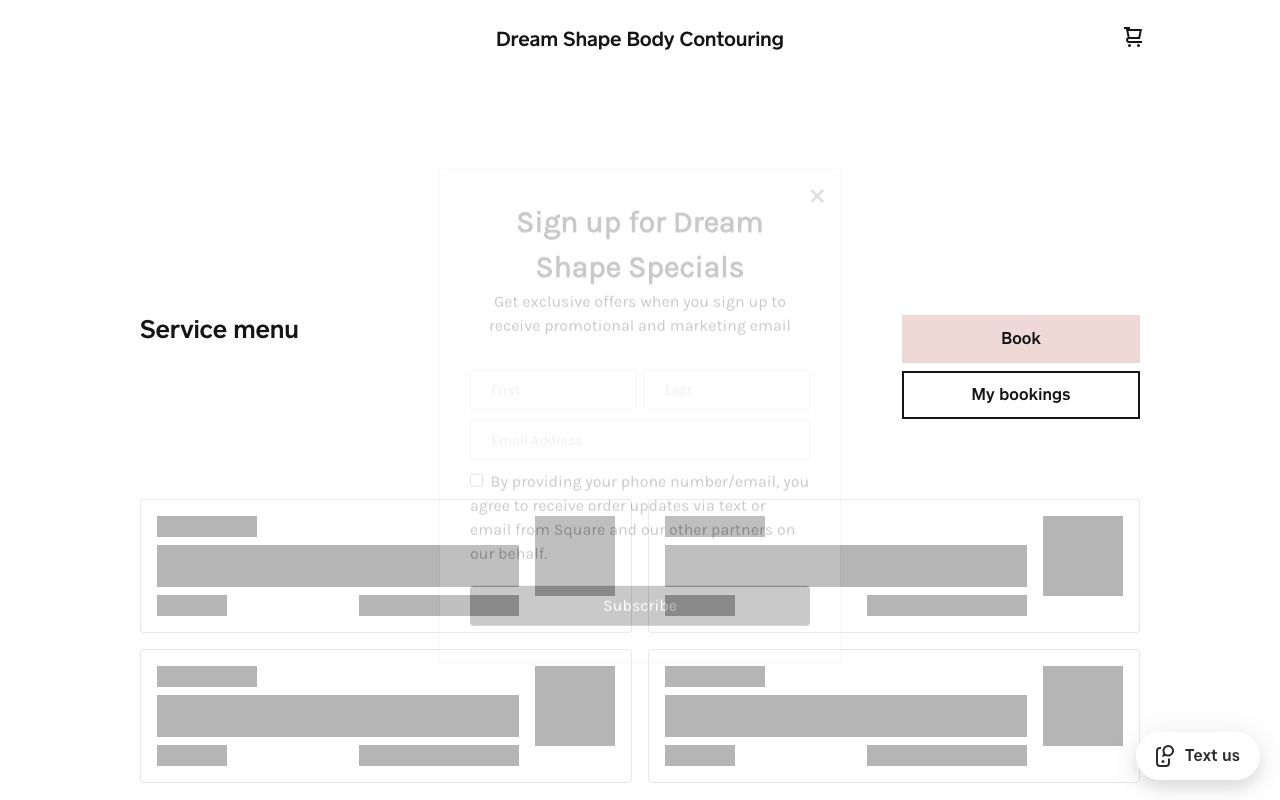Click the Text us chat bubble icon

[x=1165, y=756]
